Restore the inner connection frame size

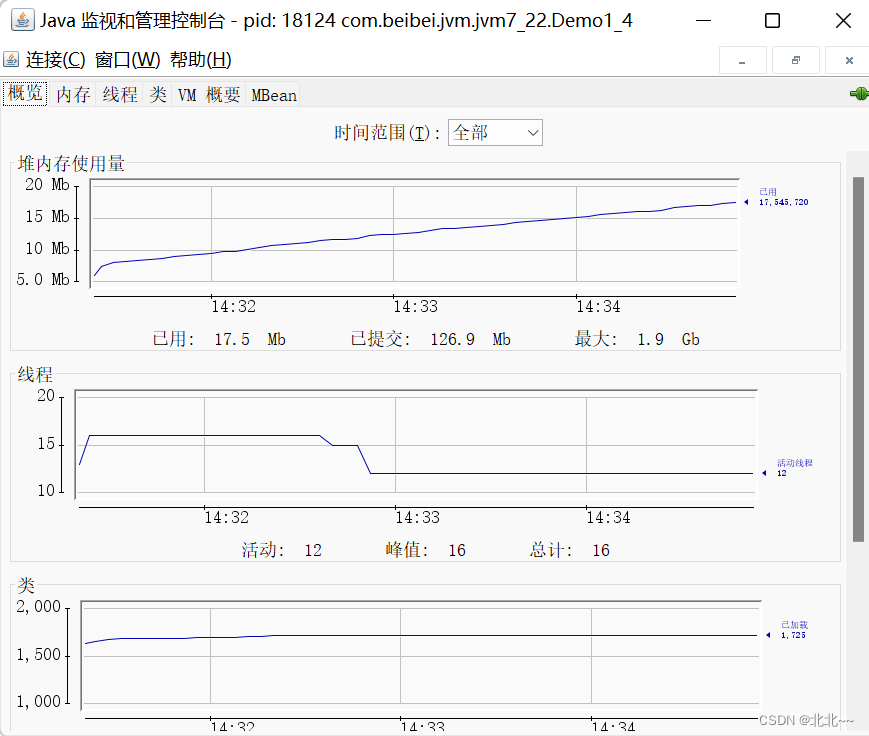pyautogui.click(x=796, y=60)
